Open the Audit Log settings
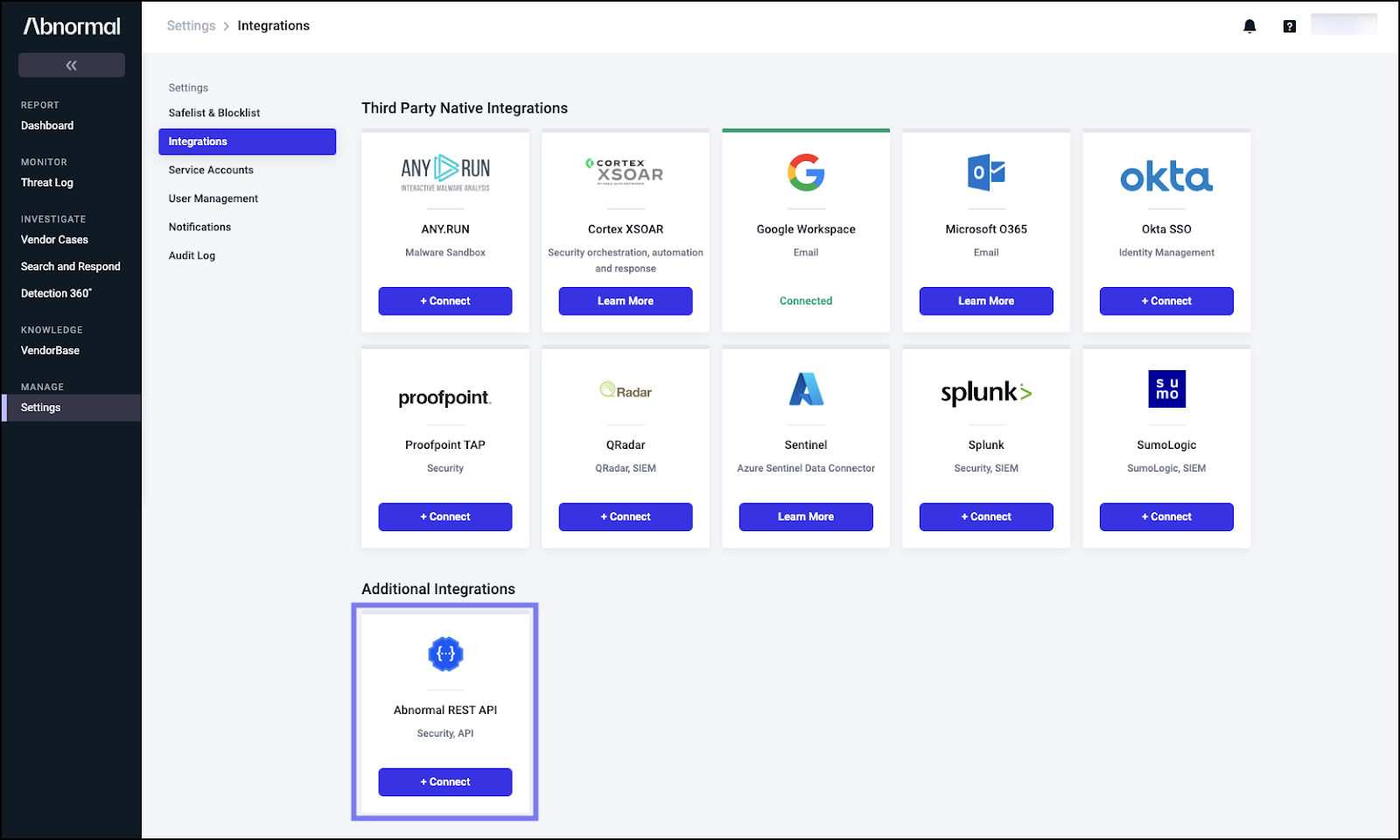This screenshot has width=1400, height=840. click(192, 255)
